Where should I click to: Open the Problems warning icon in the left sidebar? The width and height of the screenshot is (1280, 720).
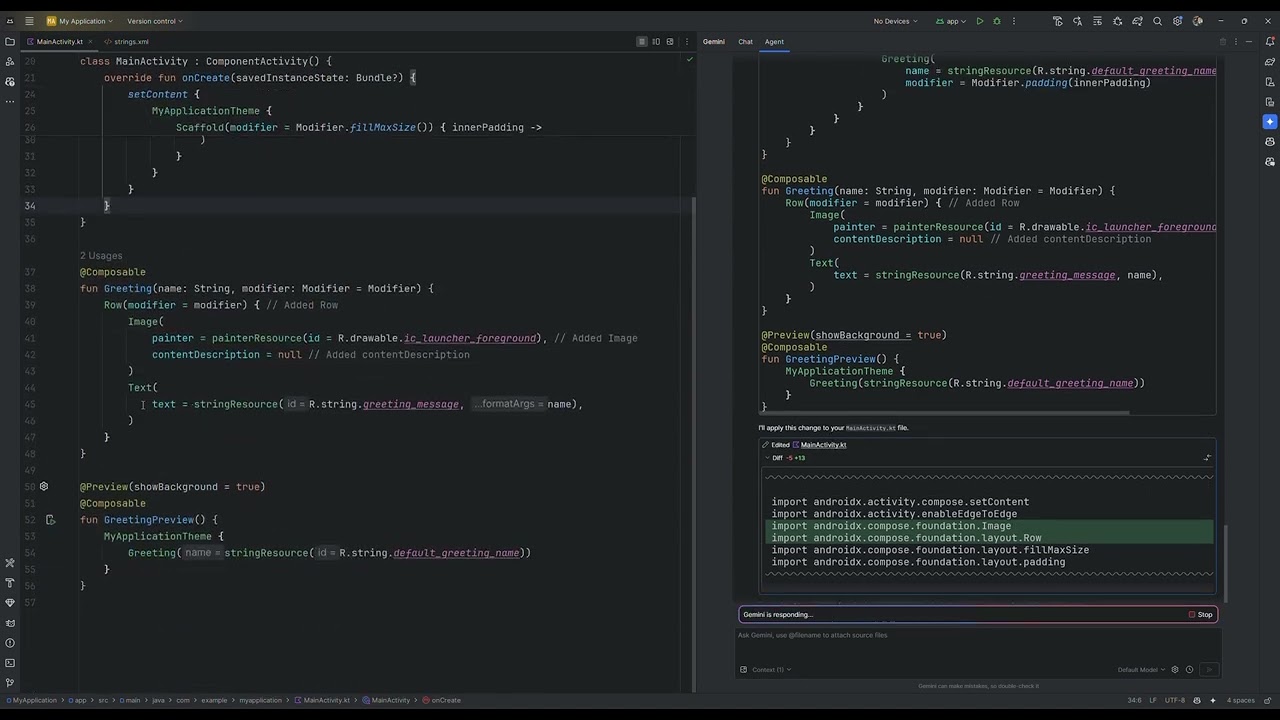tap(10, 643)
